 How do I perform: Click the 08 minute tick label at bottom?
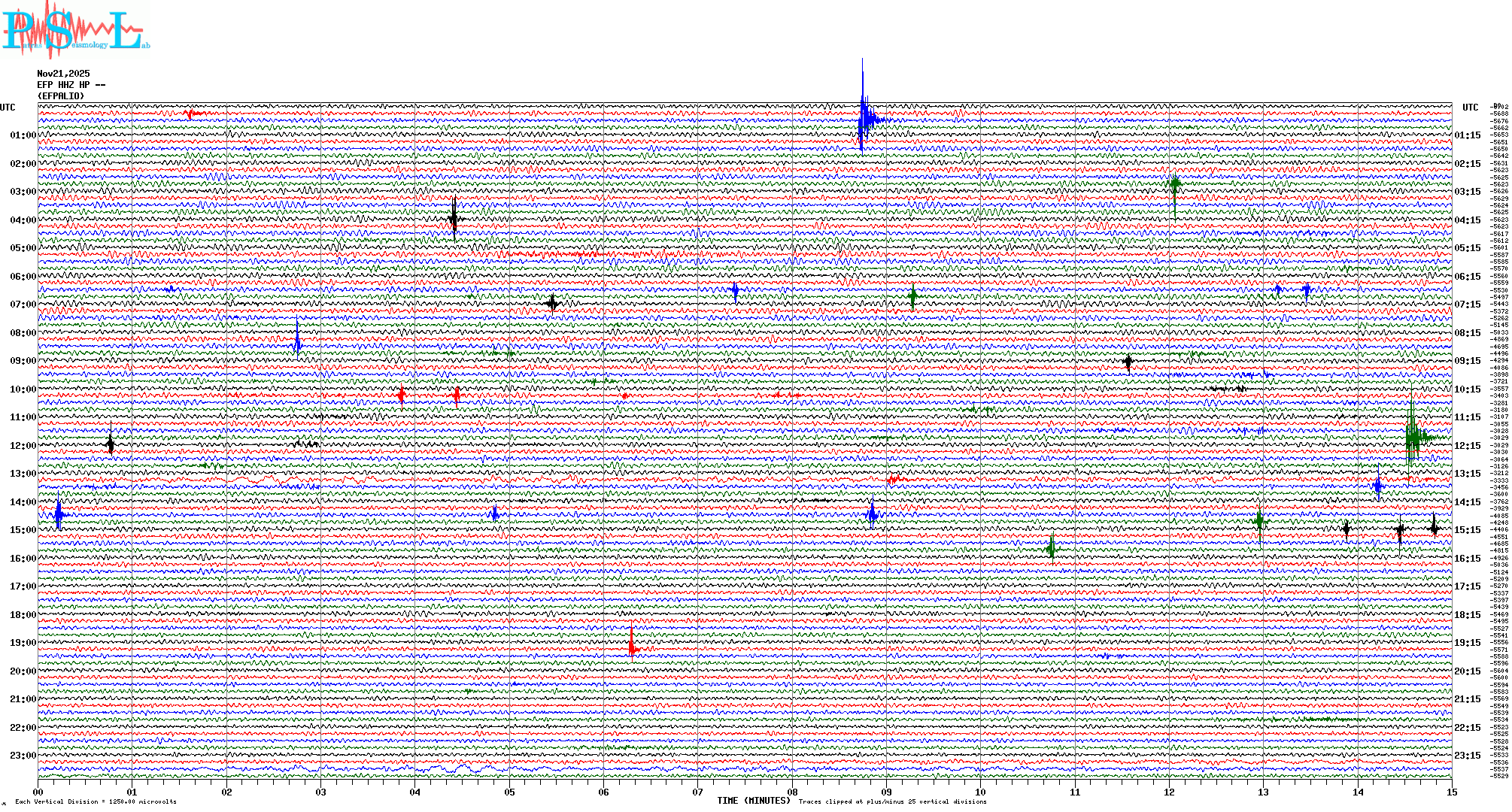pos(792,792)
